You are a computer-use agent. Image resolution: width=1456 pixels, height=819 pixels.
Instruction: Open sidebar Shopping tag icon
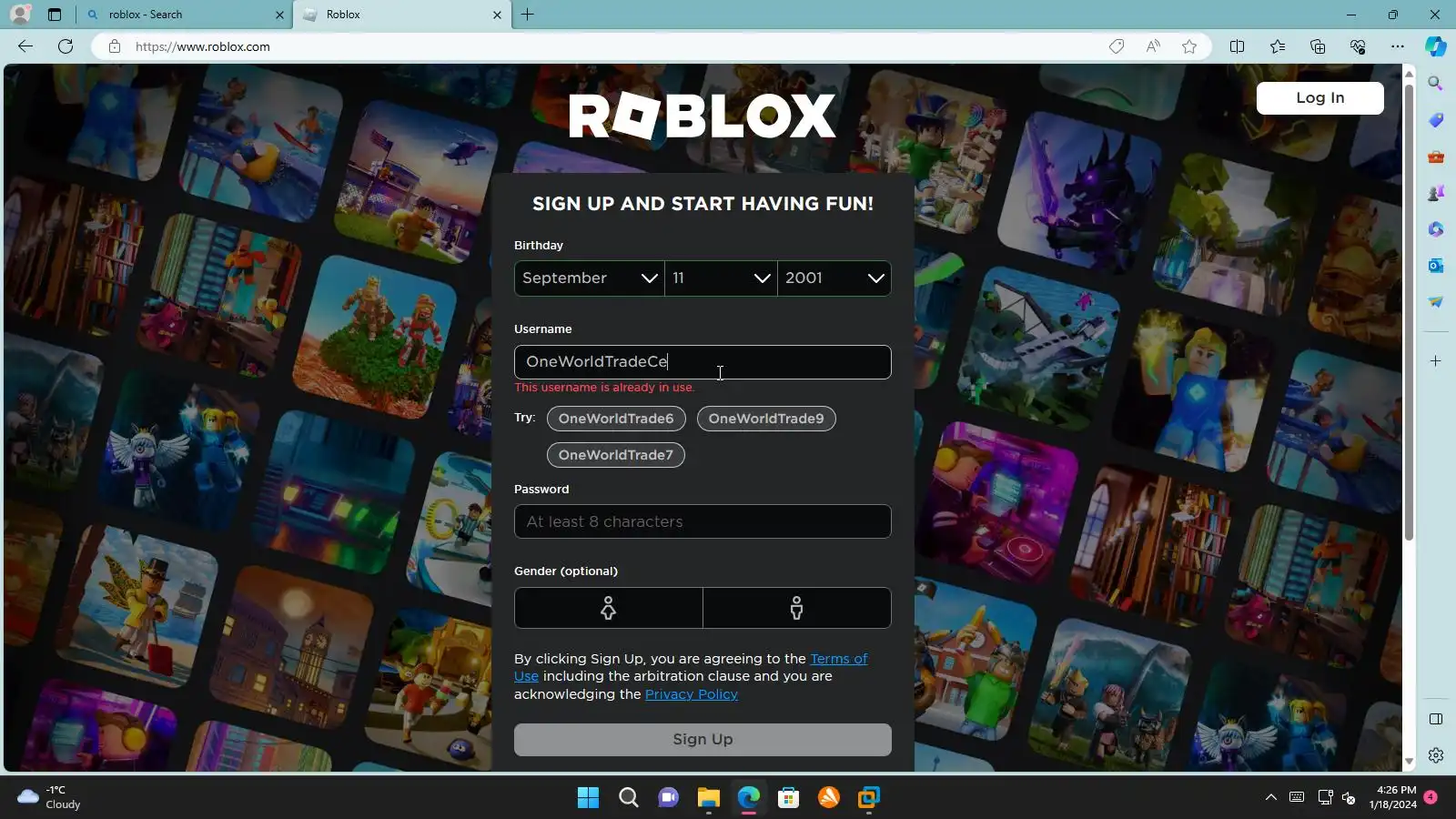(x=1436, y=120)
